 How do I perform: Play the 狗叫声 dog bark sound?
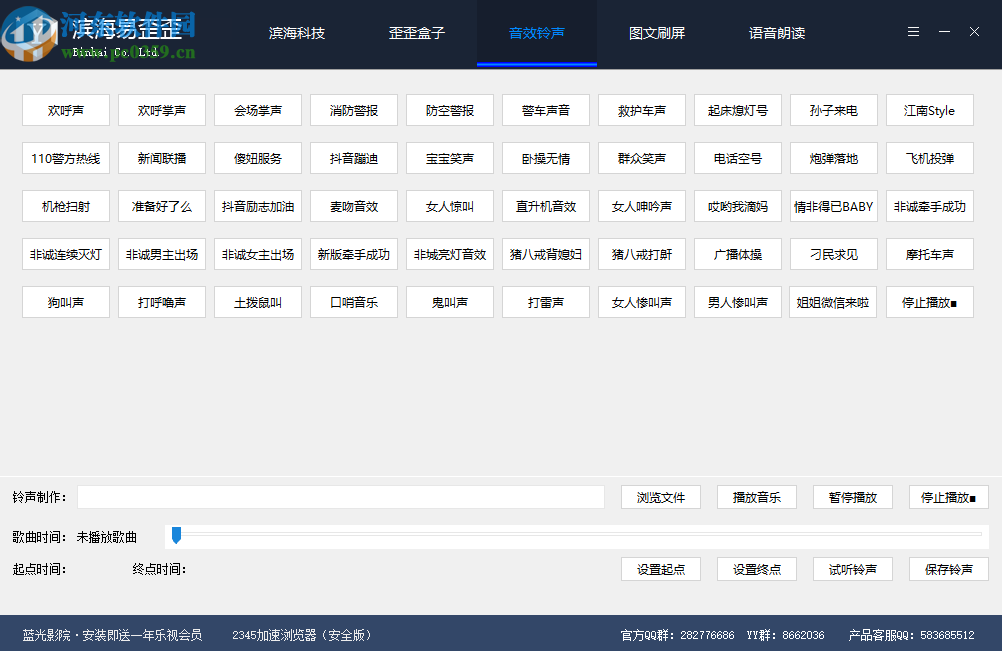pyautogui.click(x=65, y=302)
